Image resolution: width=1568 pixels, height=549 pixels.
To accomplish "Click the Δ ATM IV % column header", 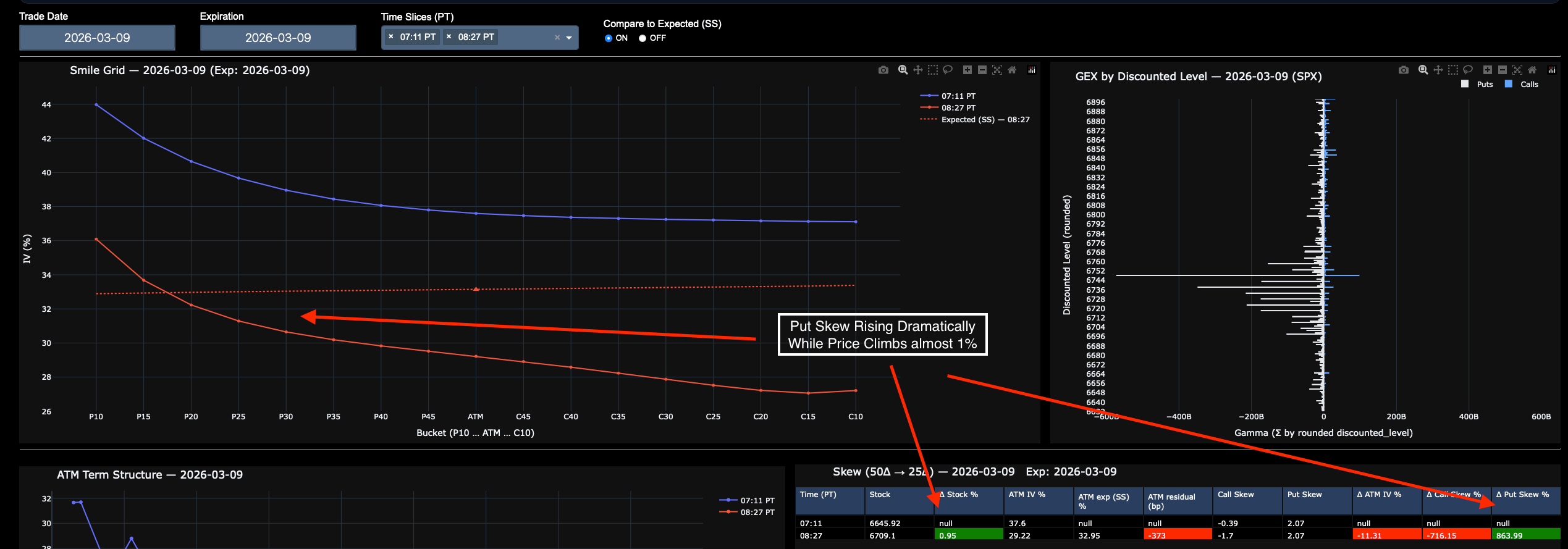I will point(1387,501).
